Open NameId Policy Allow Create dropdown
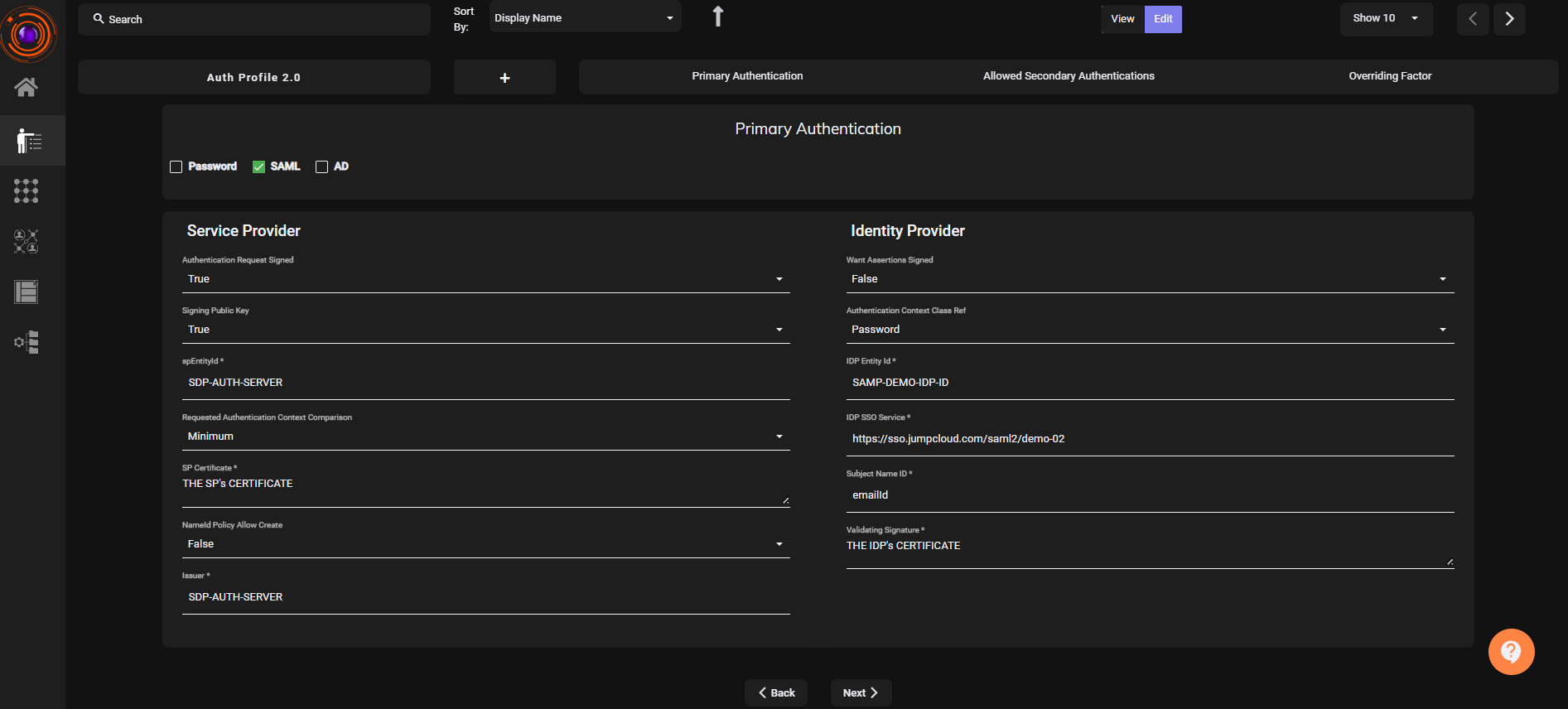Viewport: 1568px width, 709px height. (x=486, y=544)
